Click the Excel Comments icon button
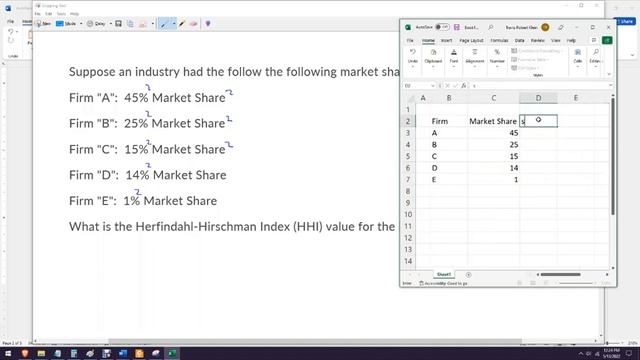The height and width of the screenshot is (360, 640). [x=594, y=40]
